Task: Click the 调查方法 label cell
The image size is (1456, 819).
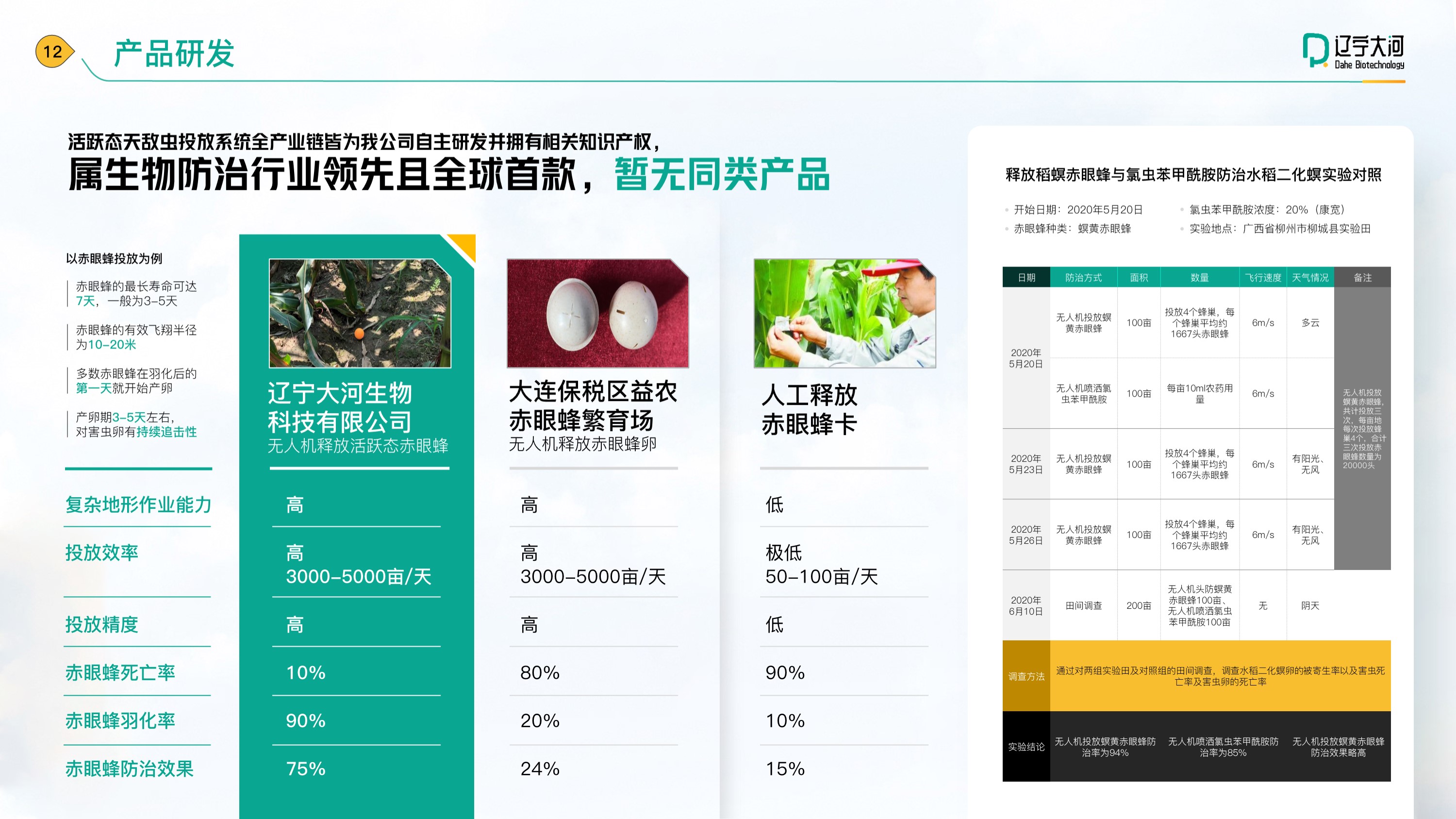Action: pyautogui.click(x=1026, y=676)
